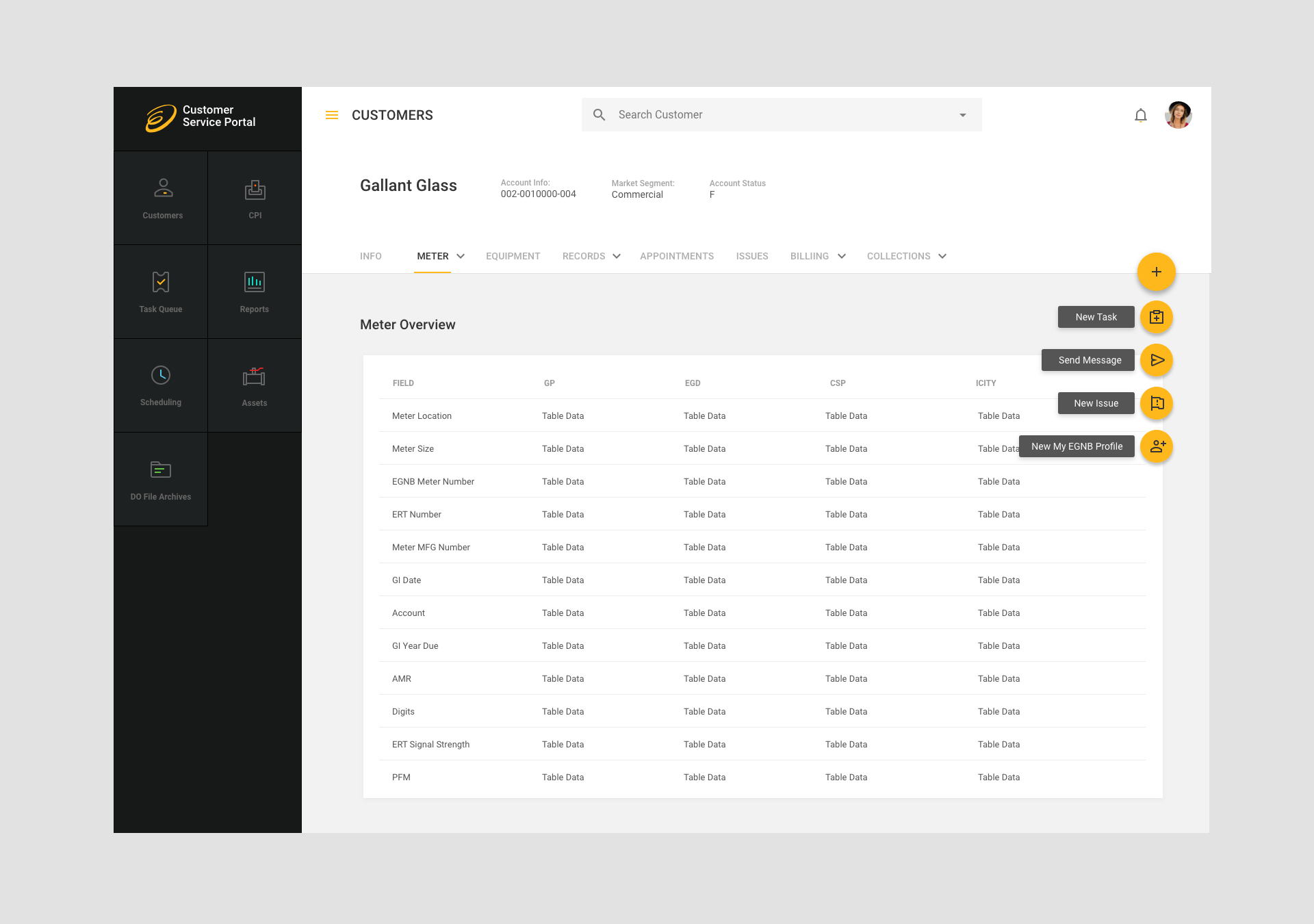1314x924 pixels.
Task: Click the New My EGNB Profile button
Action: click(1077, 446)
